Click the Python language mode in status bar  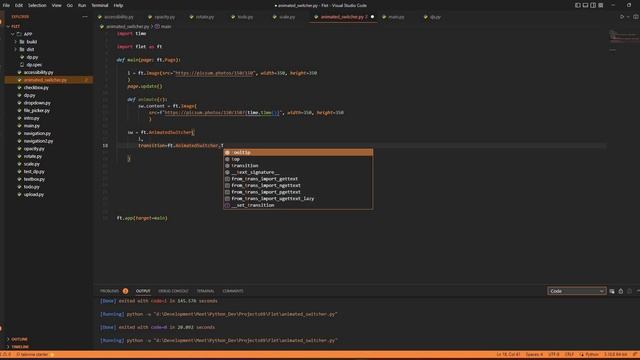(589, 355)
